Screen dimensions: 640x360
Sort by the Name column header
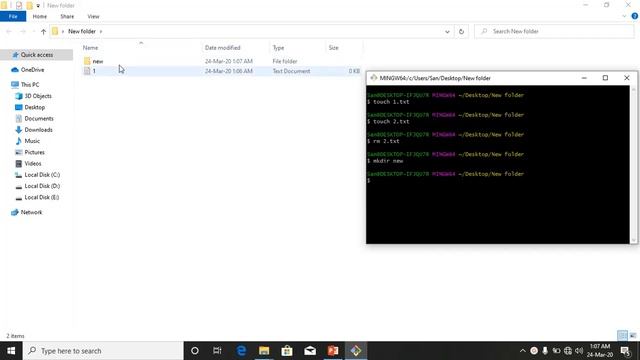point(91,48)
